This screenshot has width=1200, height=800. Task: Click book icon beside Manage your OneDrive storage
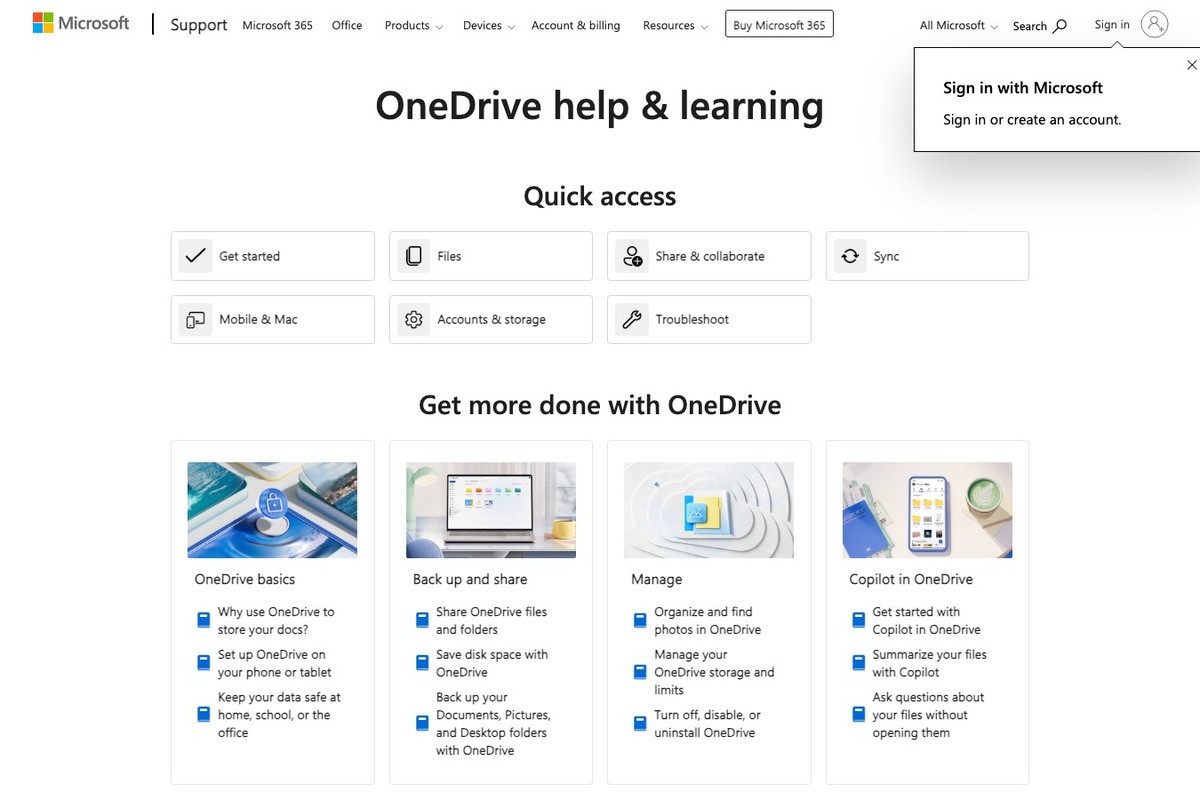pyautogui.click(x=640, y=673)
